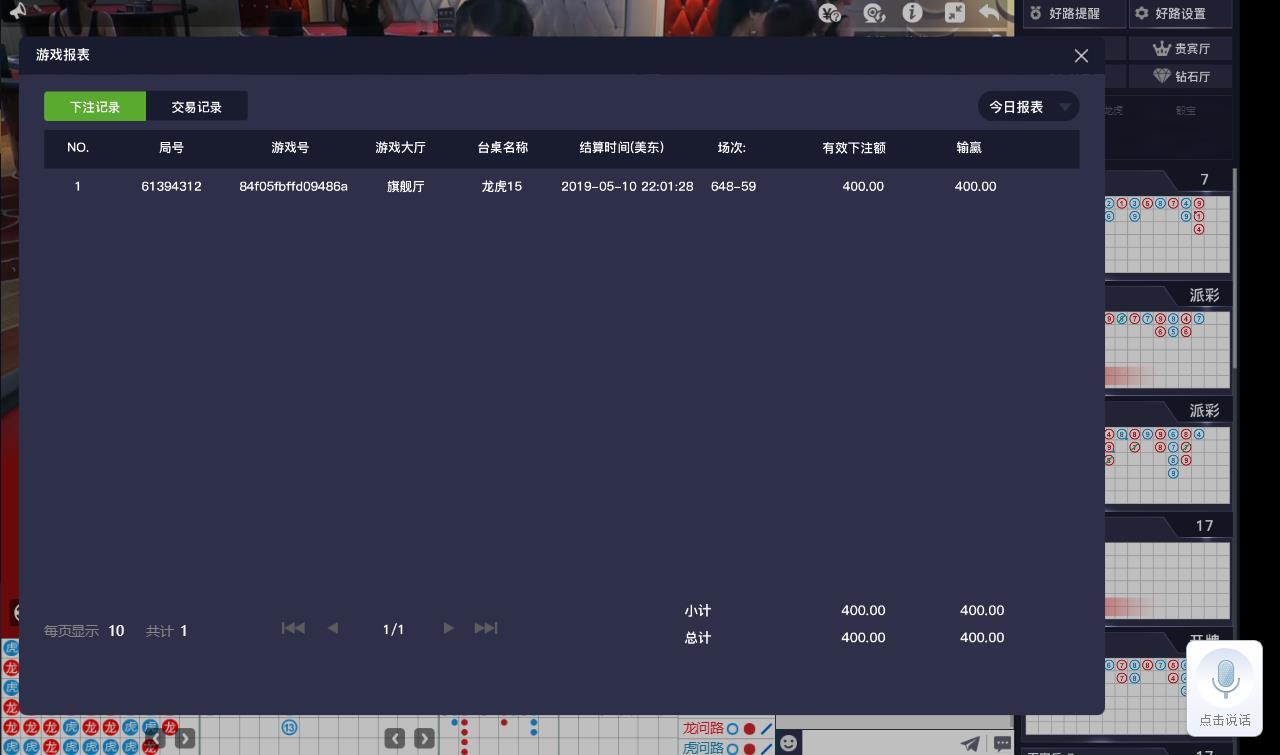Click the 台桌名称 column header
The image size is (1280, 755).
[502, 148]
